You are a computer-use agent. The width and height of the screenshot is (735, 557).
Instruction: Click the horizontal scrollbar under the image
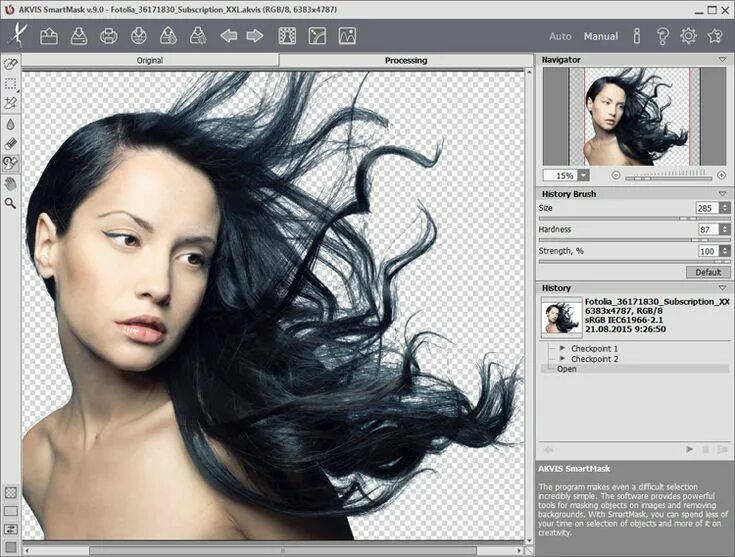(283, 550)
